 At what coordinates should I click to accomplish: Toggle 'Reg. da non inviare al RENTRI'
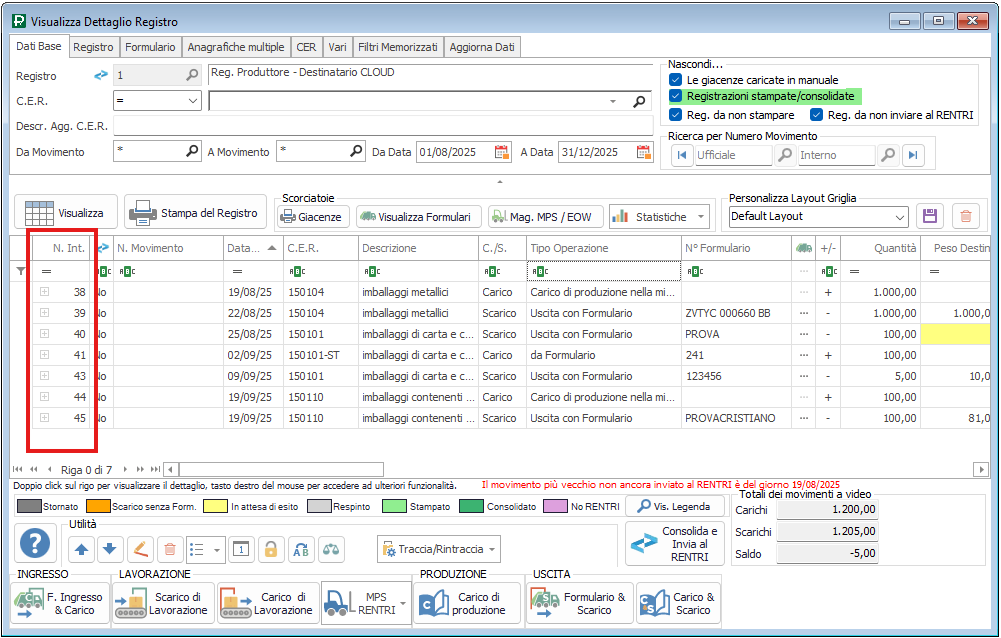[x=817, y=115]
